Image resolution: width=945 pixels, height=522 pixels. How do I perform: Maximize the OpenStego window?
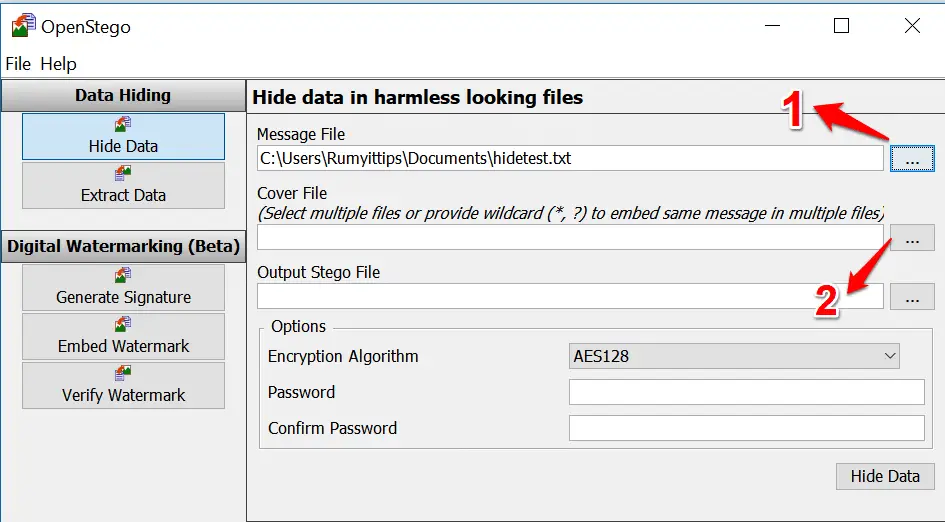tap(841, 26)
